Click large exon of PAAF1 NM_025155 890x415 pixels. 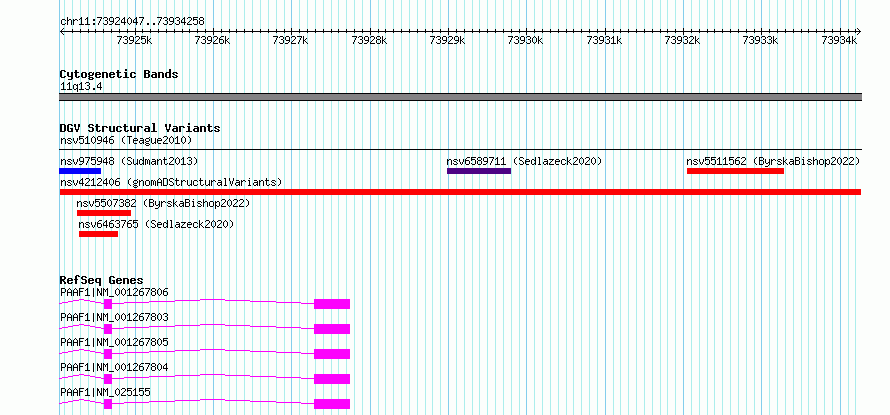(x=332, y=404)
